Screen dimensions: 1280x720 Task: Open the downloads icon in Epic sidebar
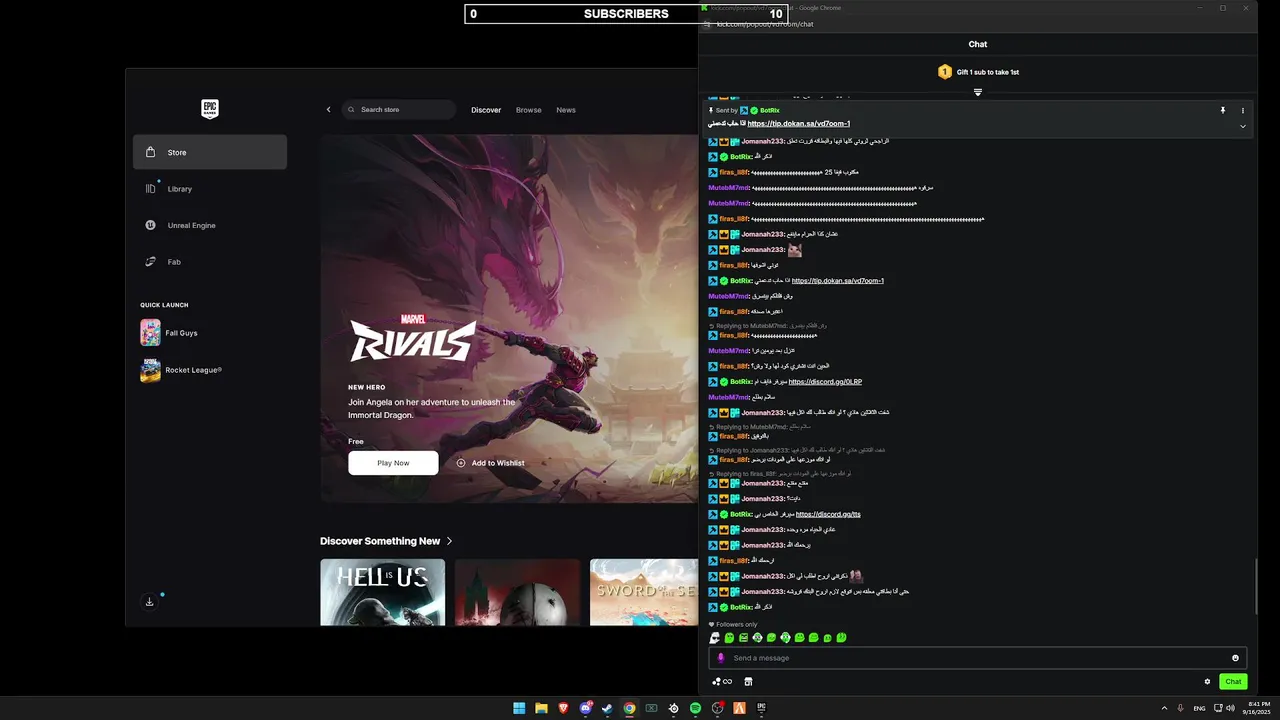149,601
